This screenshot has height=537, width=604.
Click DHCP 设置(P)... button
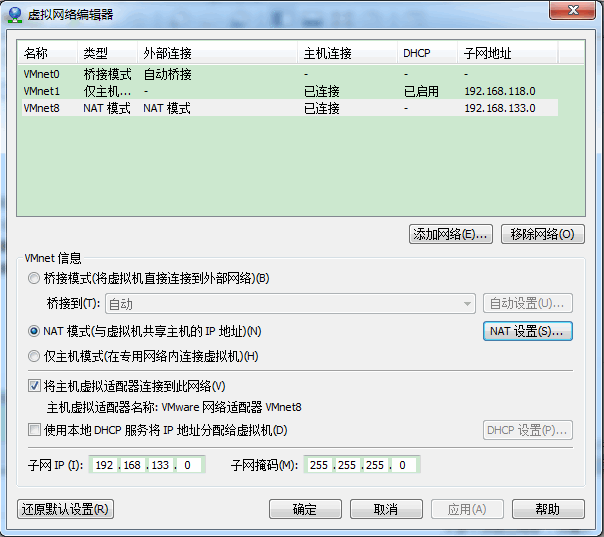pos(528,430)
